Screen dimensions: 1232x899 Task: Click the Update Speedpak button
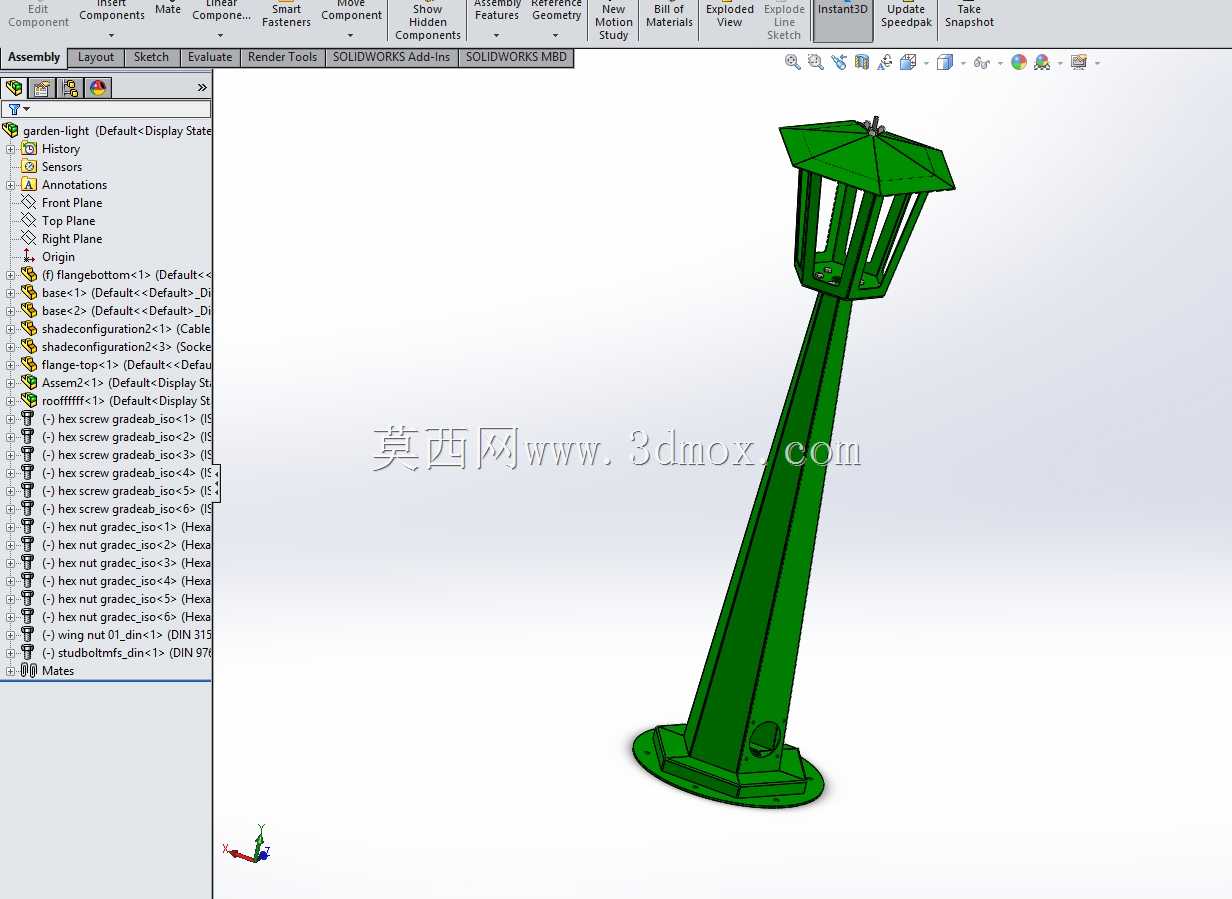(x=905, y=14)
